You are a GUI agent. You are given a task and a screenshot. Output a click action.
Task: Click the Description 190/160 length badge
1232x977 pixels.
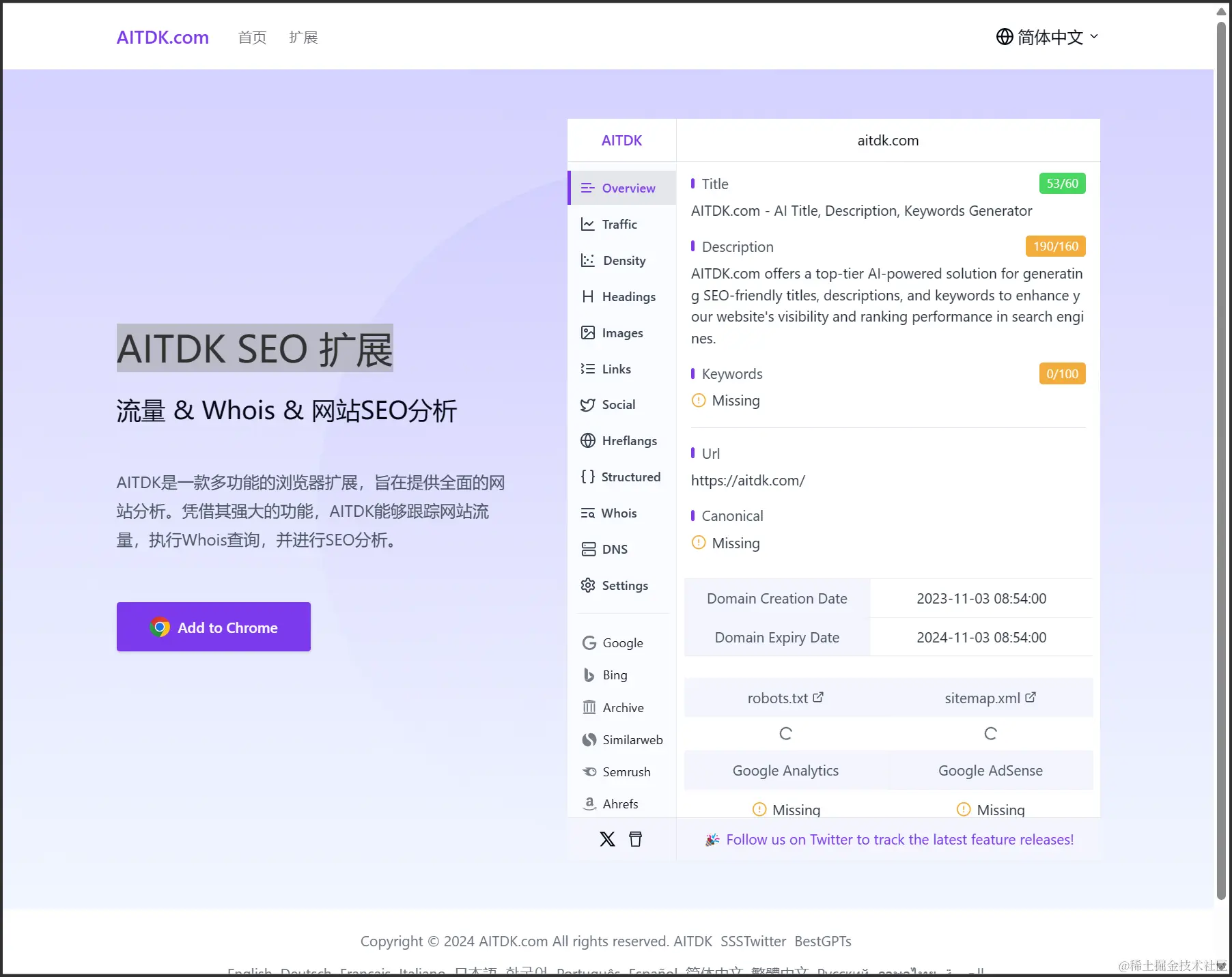(1055, 246)
